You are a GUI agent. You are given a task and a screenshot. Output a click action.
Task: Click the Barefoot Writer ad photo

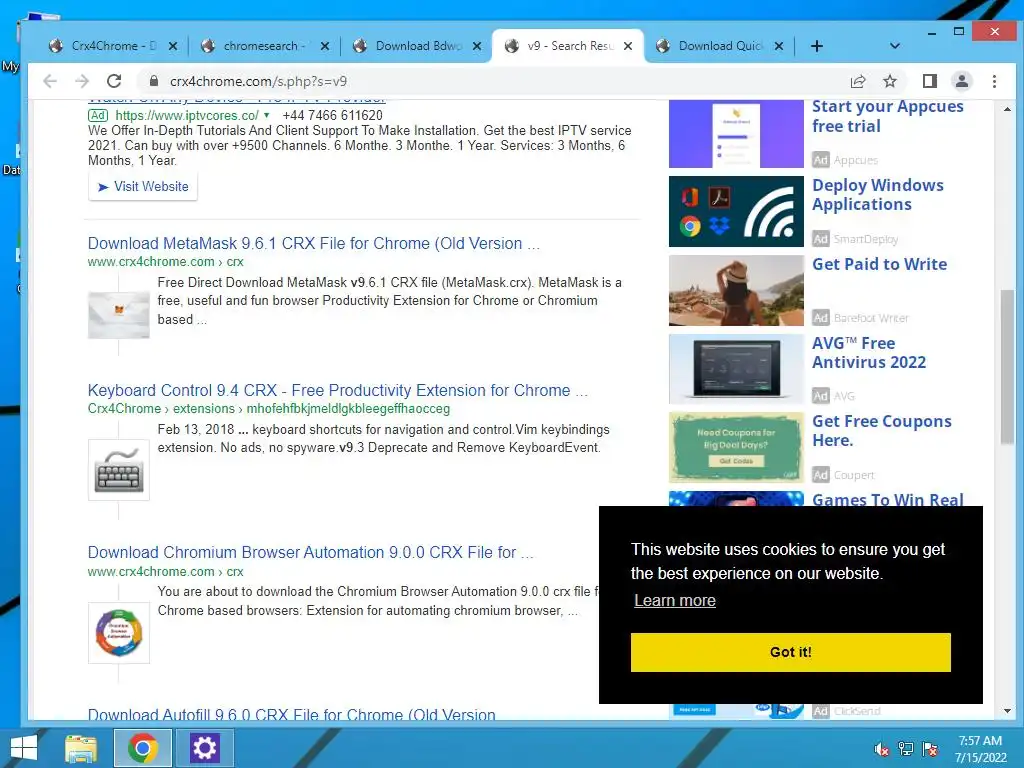point(736,290)
